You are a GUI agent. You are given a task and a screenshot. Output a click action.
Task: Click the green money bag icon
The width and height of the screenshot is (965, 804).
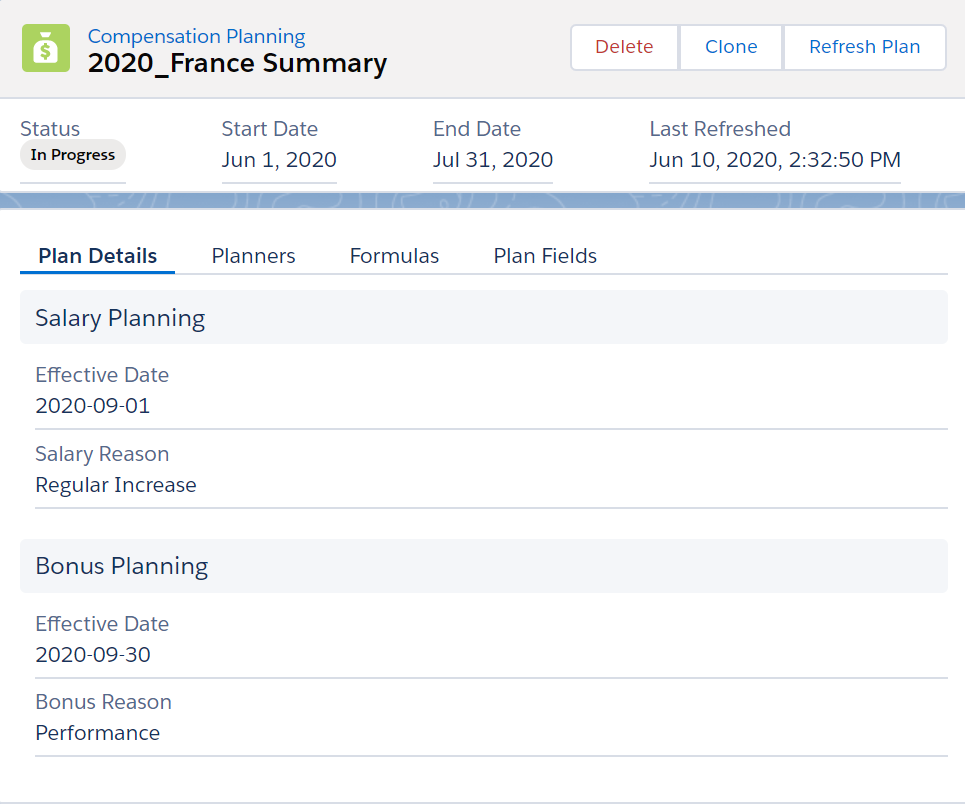(x=46, y=49)
